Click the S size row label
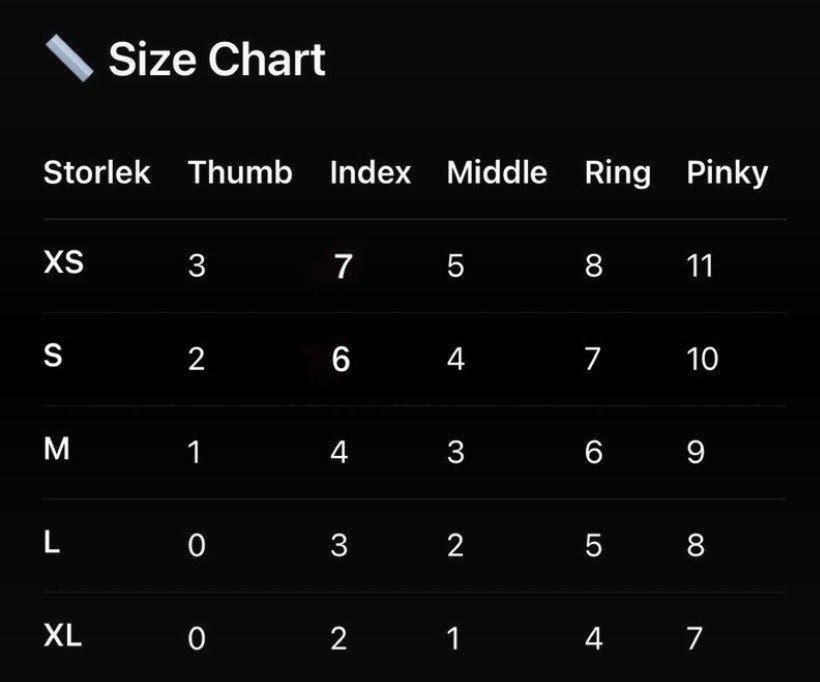820x682 pixels. click(x=54, y=357)
